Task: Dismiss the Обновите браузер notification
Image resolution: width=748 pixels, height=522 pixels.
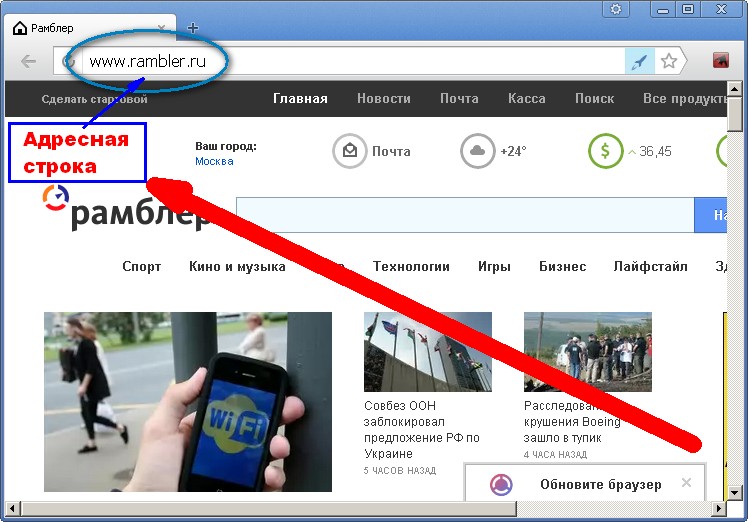Action: [686, 483]
